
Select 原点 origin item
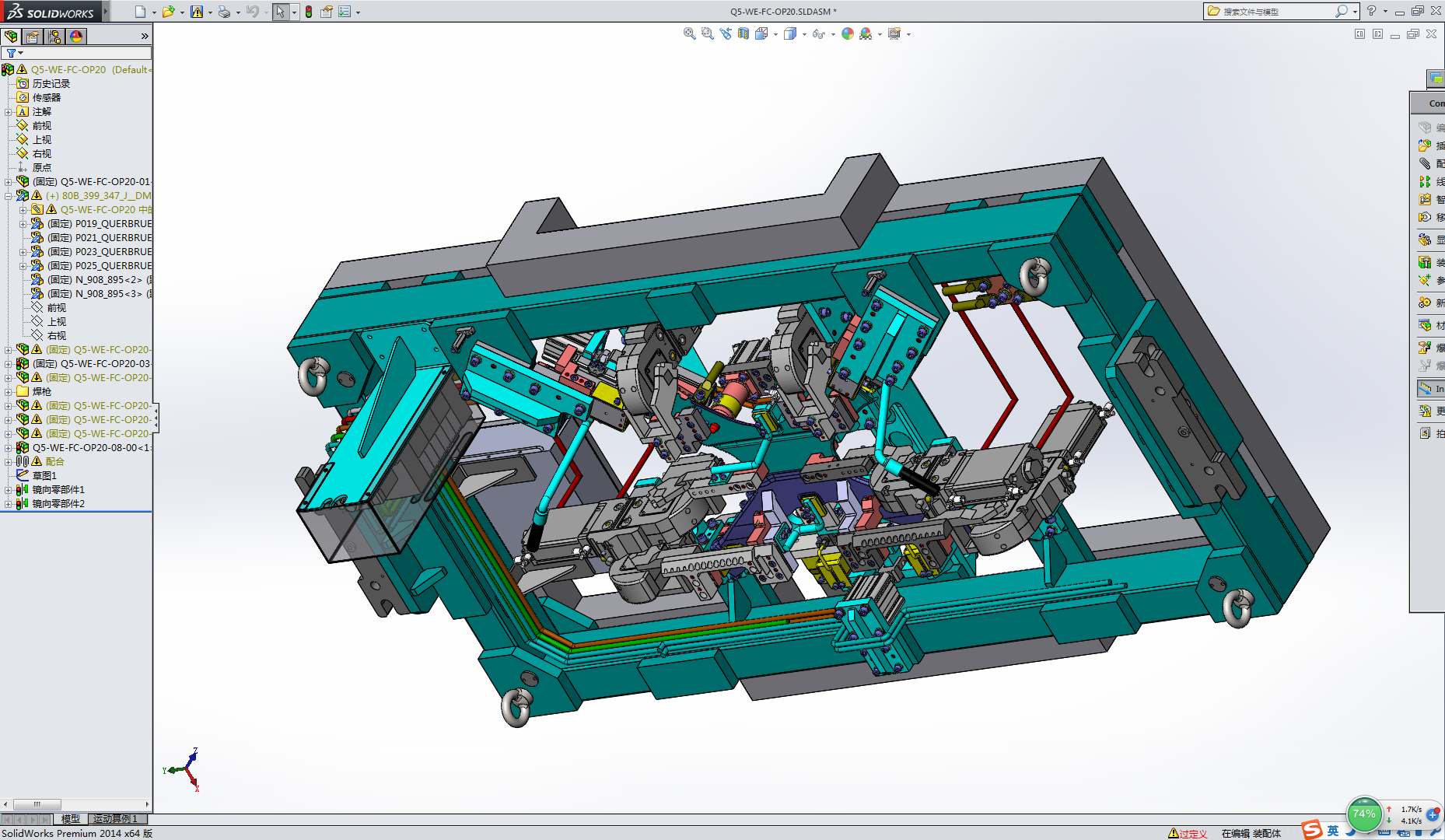coord(42,168)
